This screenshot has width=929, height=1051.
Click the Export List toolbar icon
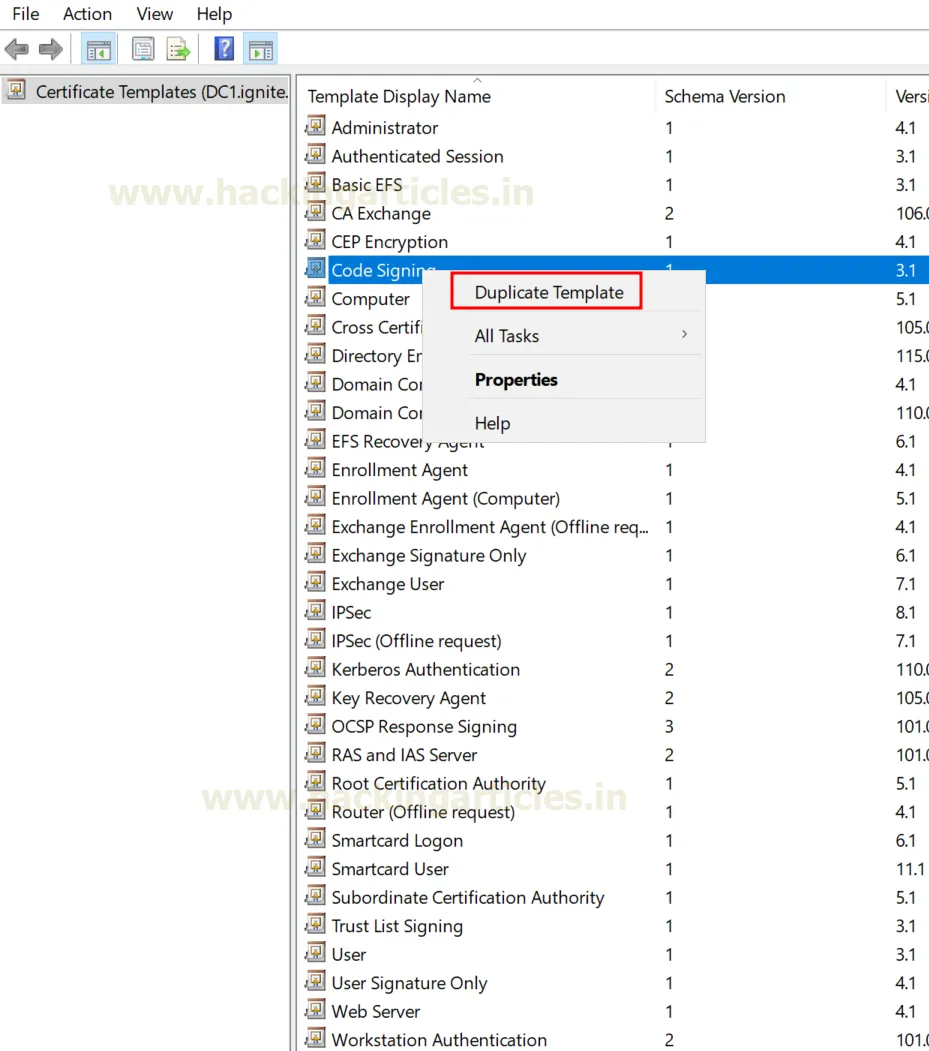click(x=178, y=49)
